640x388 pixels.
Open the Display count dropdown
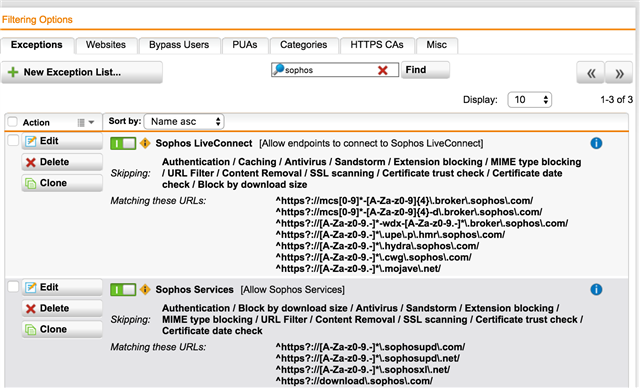529,100
